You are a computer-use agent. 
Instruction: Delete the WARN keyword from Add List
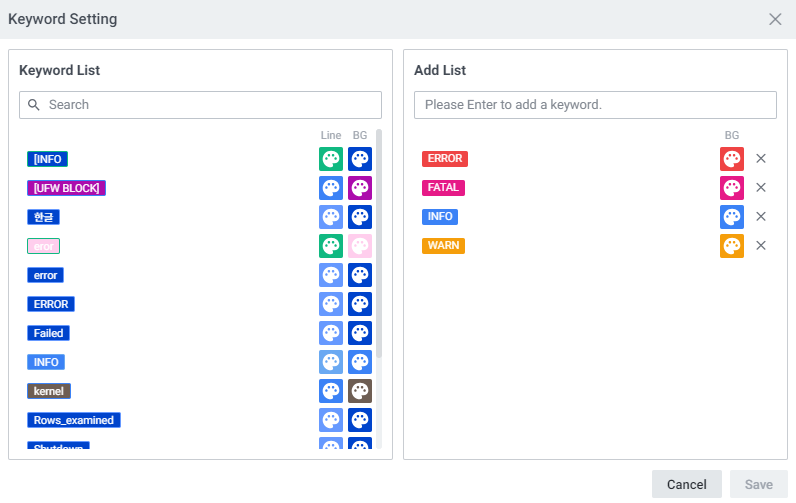(761, 246)
